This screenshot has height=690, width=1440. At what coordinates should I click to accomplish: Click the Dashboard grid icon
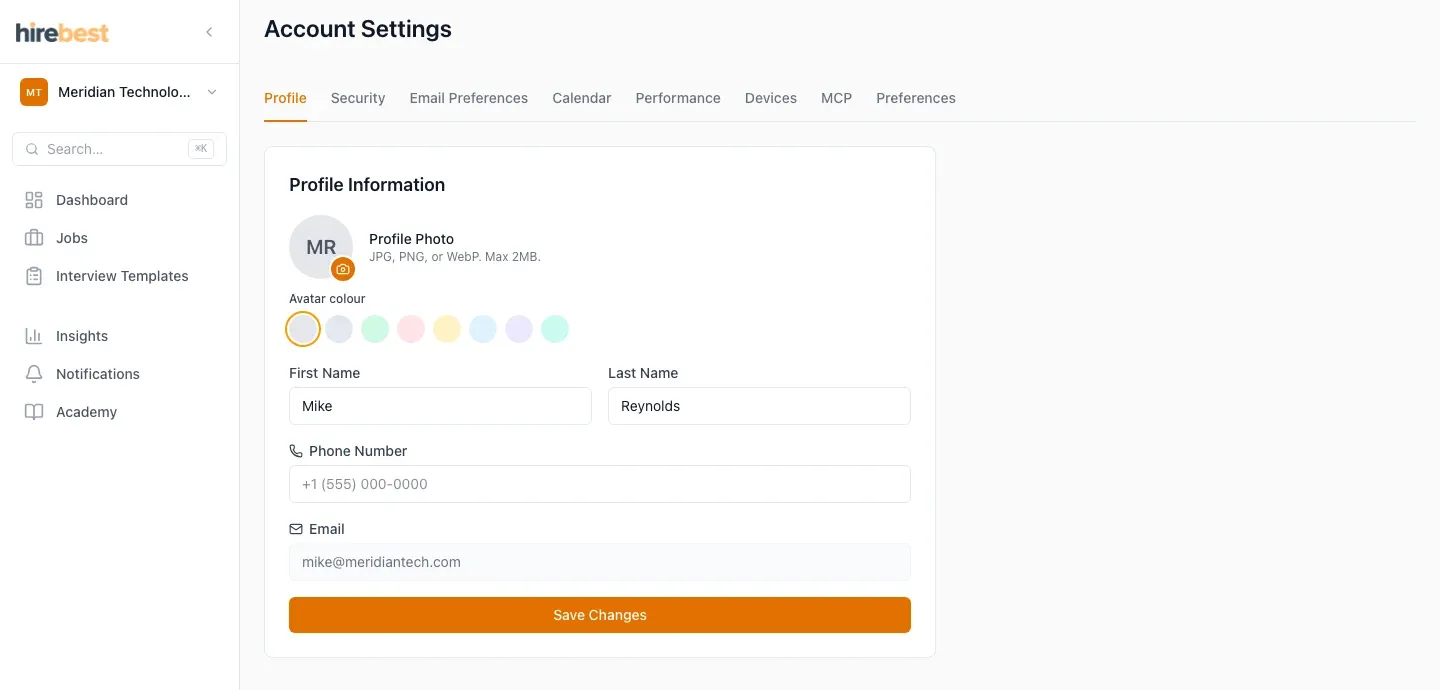34,200
